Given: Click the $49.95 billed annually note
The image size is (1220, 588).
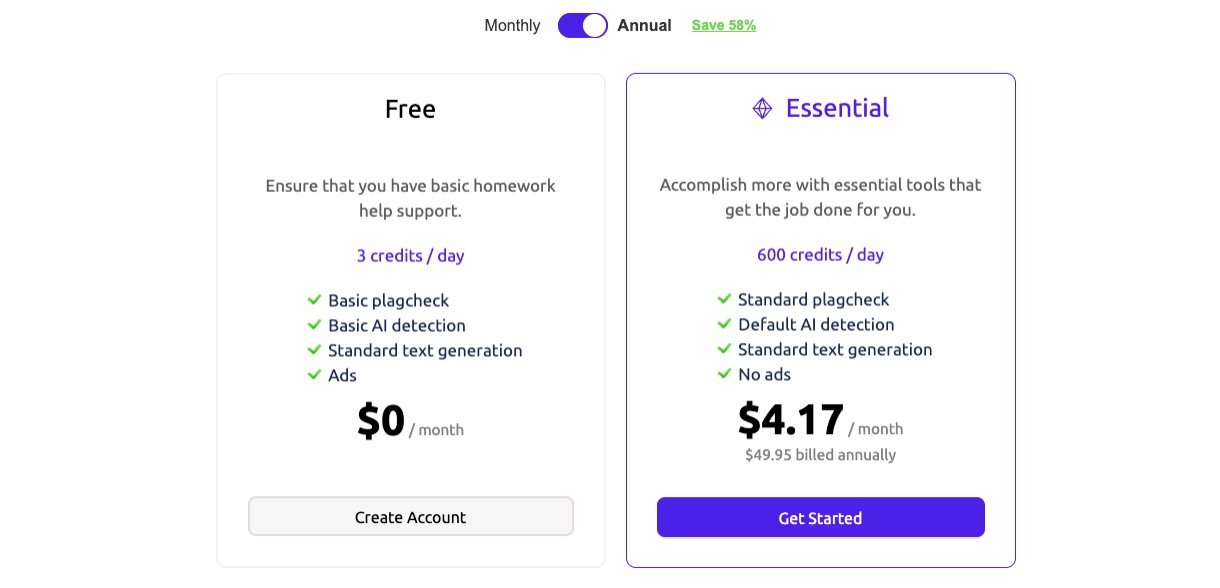Looking at the screenshot, I should click(820, 455).
